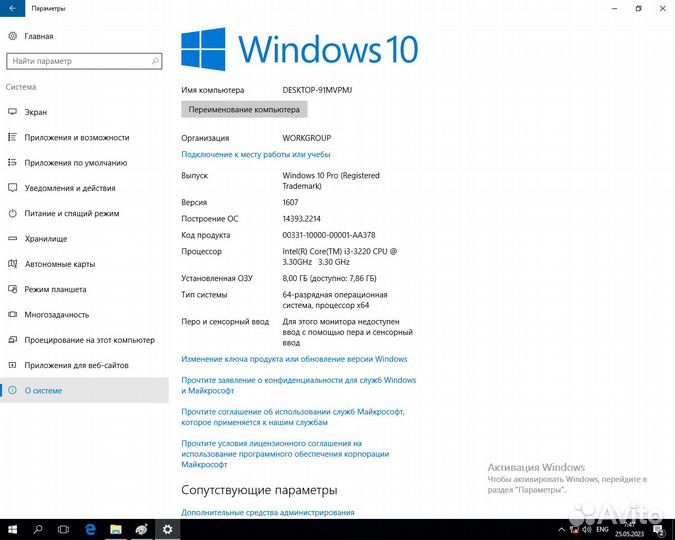Go back with the arrow button
Image resolution: width=675 pixels, height=540 pixels.
pyautogui.click(x=12, y=8)
